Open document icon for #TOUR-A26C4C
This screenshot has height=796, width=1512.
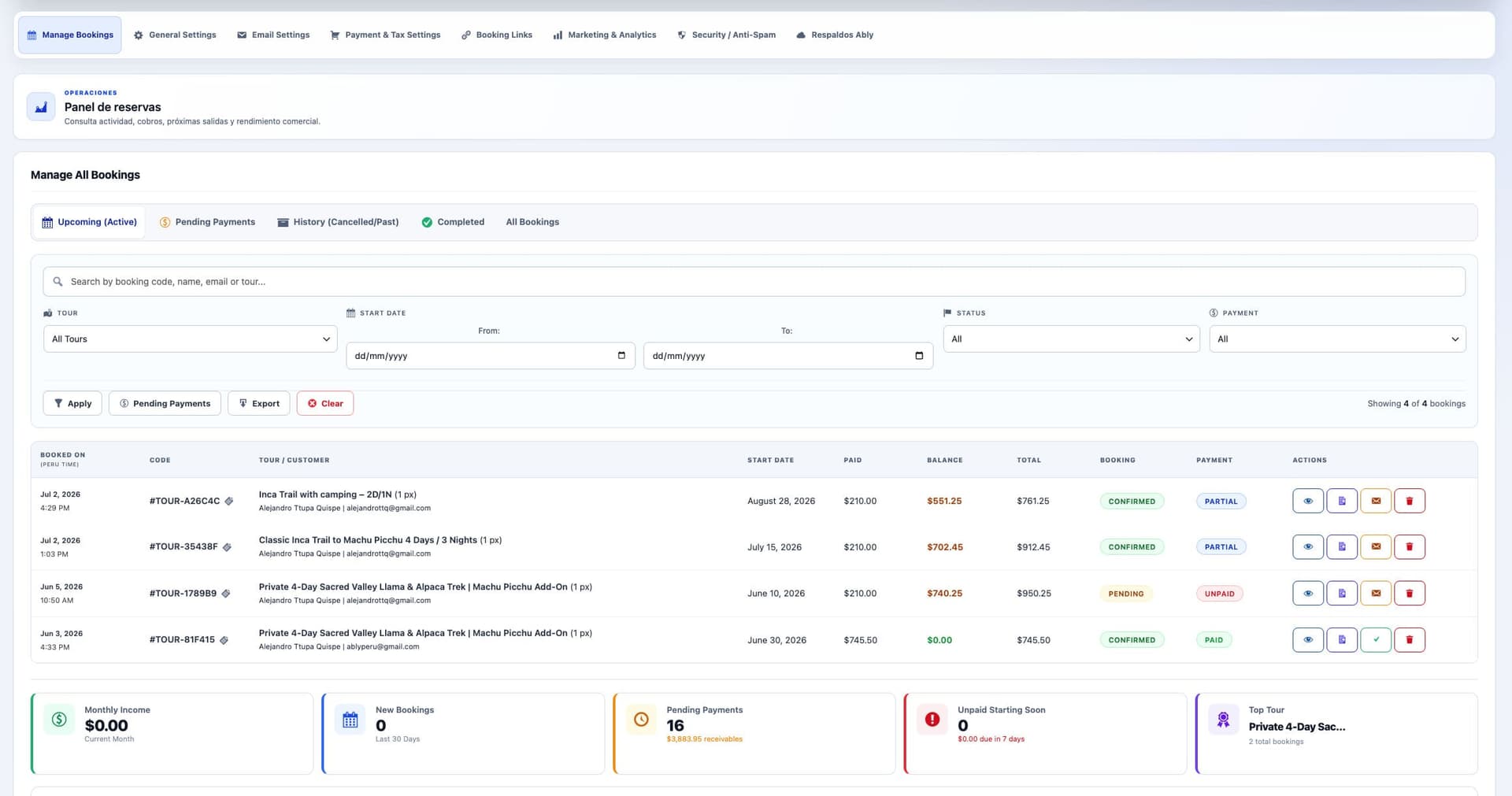pos(1342,501)
